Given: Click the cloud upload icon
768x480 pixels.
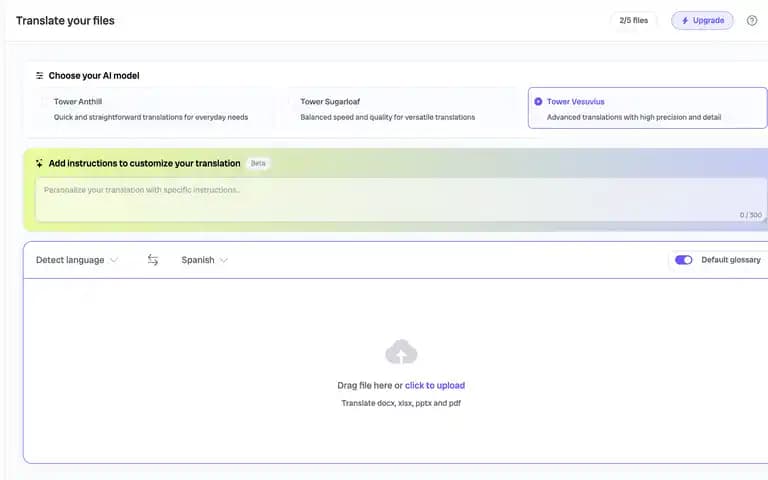Looking at the screenshot, I should [401, 352].
